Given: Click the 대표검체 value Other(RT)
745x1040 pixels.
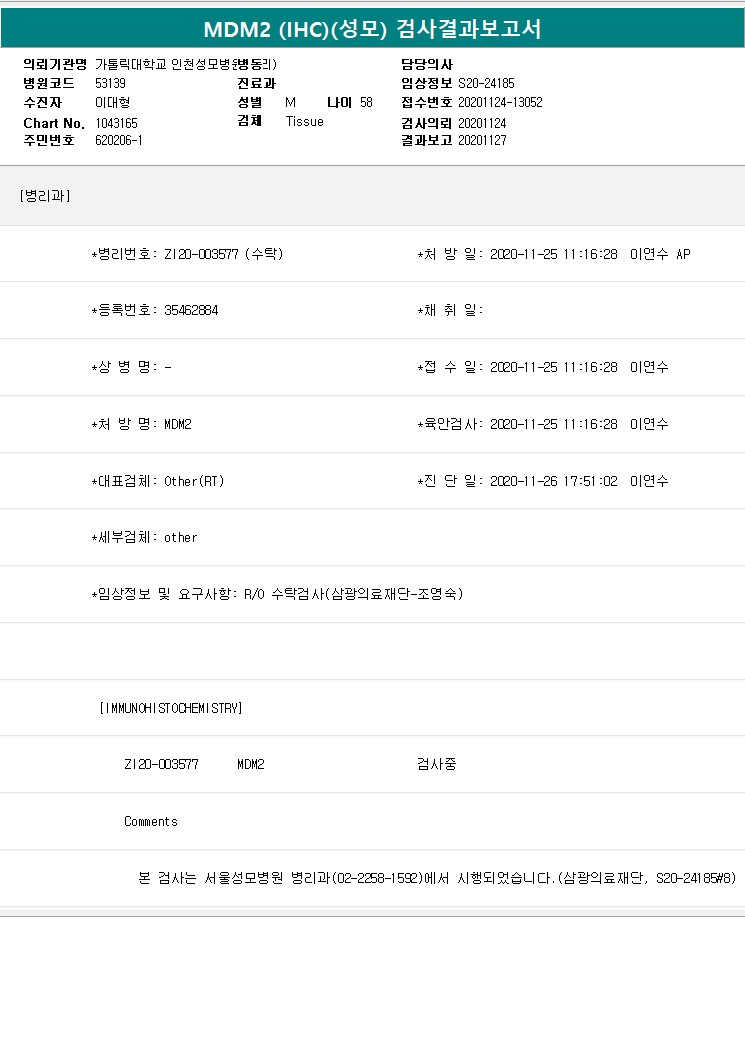Looking at the screenshot, I should (x=194, y=481).
